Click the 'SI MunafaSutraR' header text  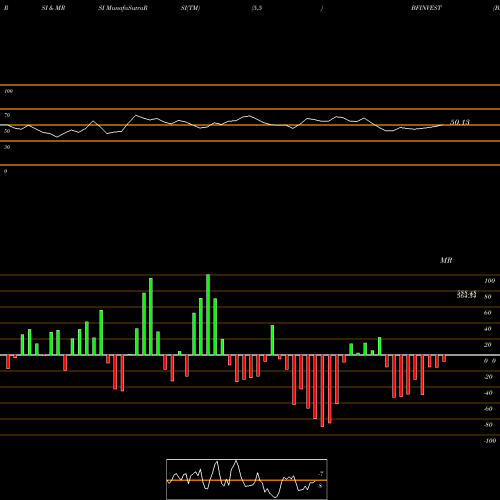pyautogui.click(x=123, y=8)
